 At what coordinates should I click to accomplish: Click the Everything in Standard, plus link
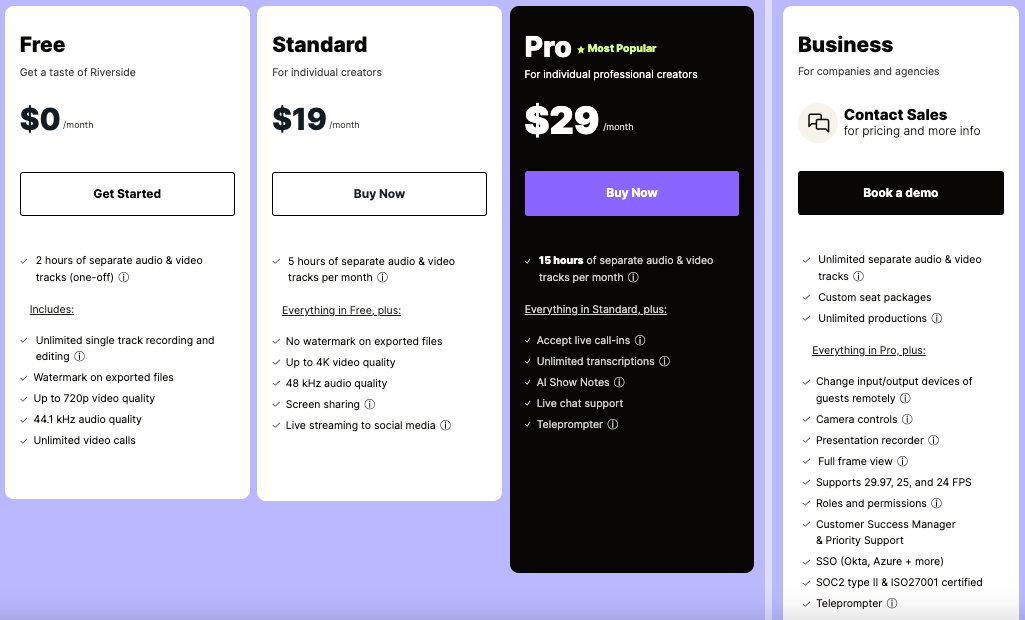pyautogui.click(x=595, y=310)
